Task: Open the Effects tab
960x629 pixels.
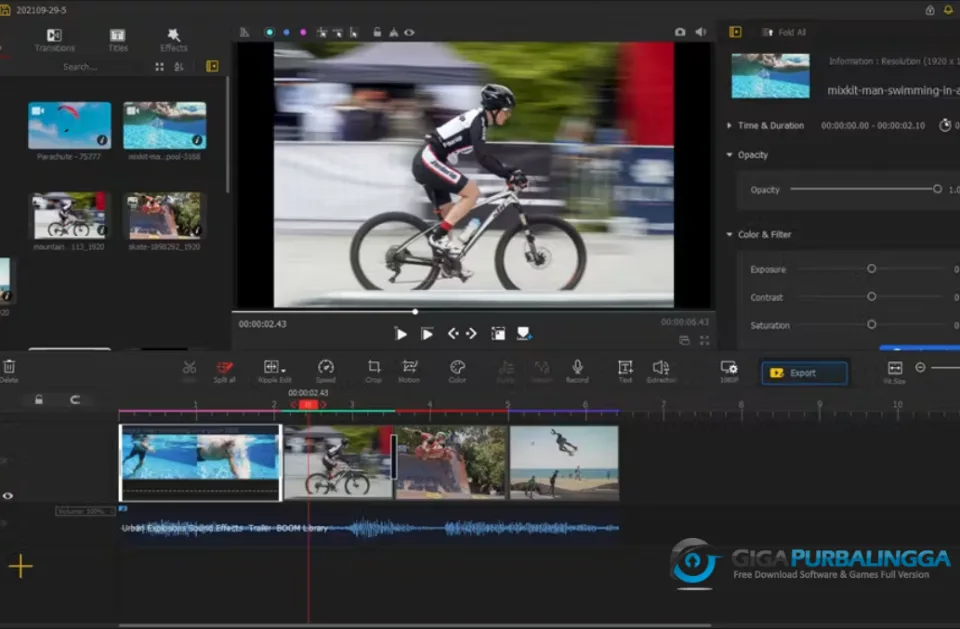Action: tap(173, 40)
